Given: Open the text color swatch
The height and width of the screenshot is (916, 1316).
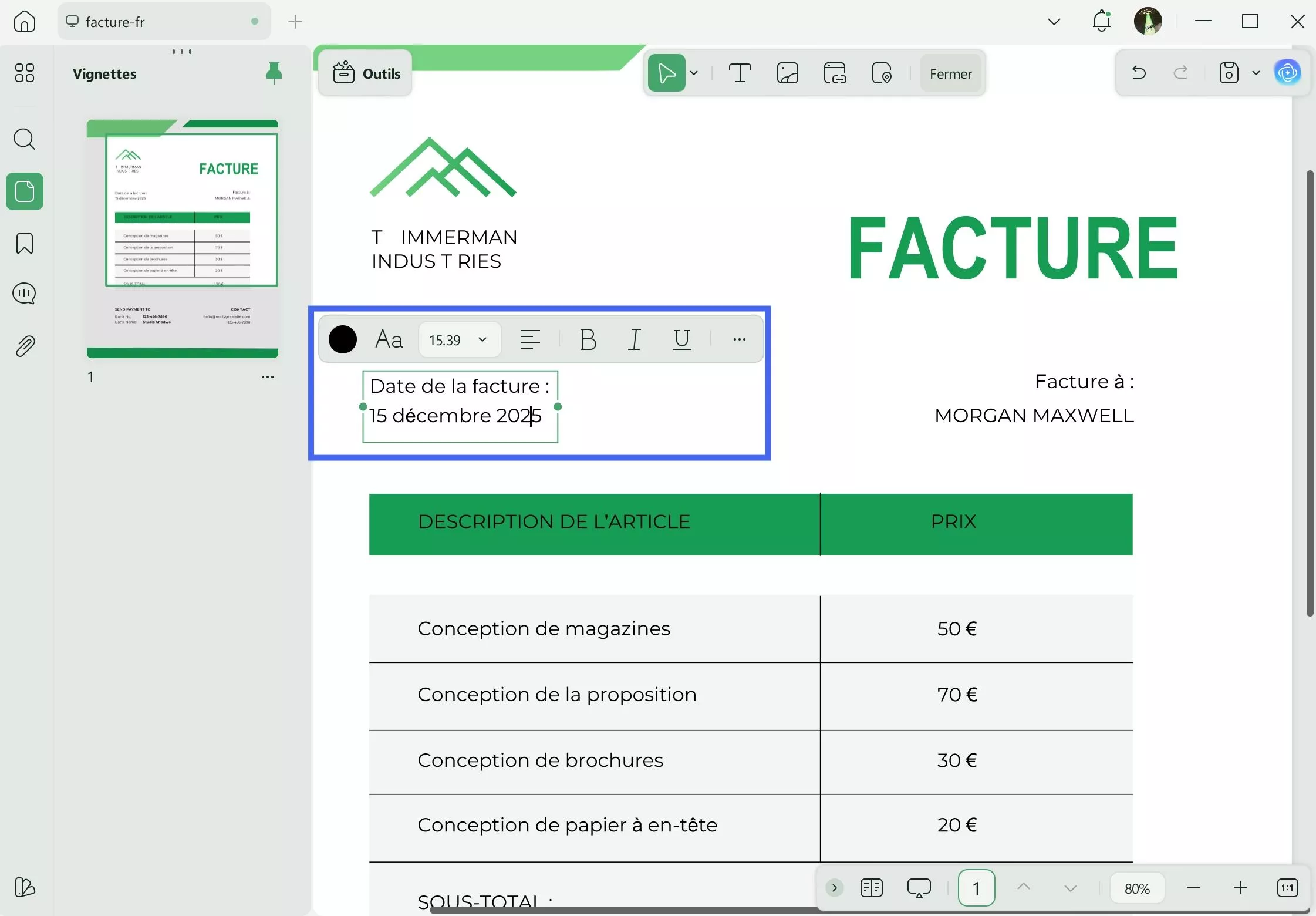Looking at the screenshot, I should click(x=343, y=339).
